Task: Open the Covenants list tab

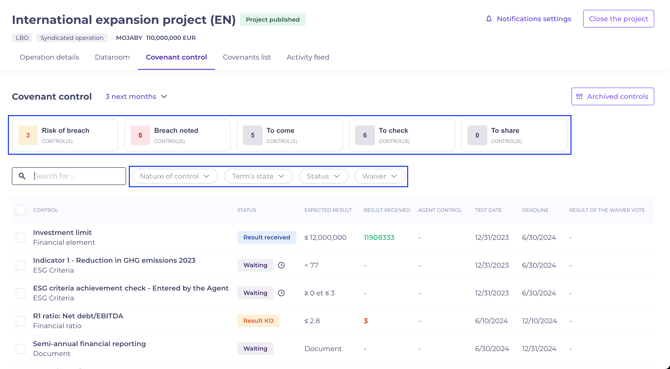Action: click(x=247, y=57)
